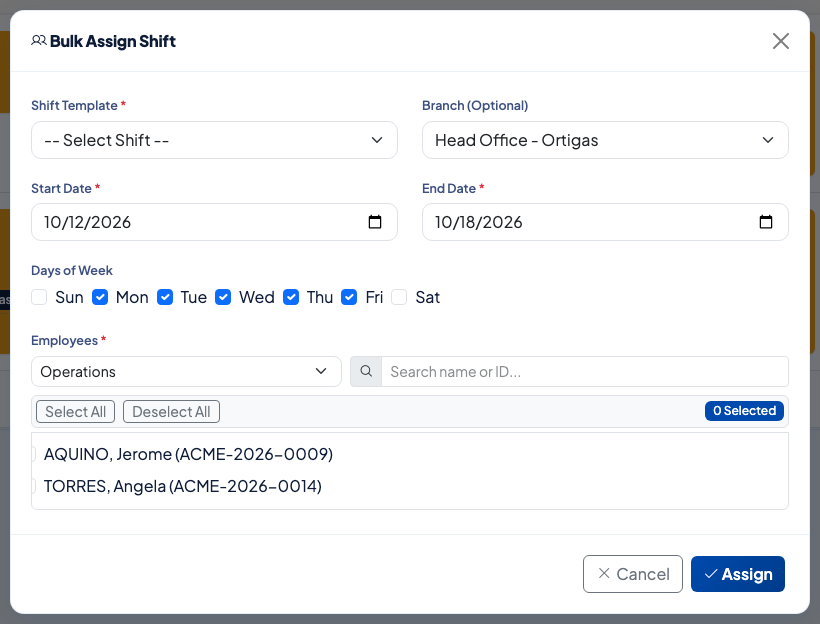Click the Days of Week label
The image size is (820, 624).
[x=72, y=270]
